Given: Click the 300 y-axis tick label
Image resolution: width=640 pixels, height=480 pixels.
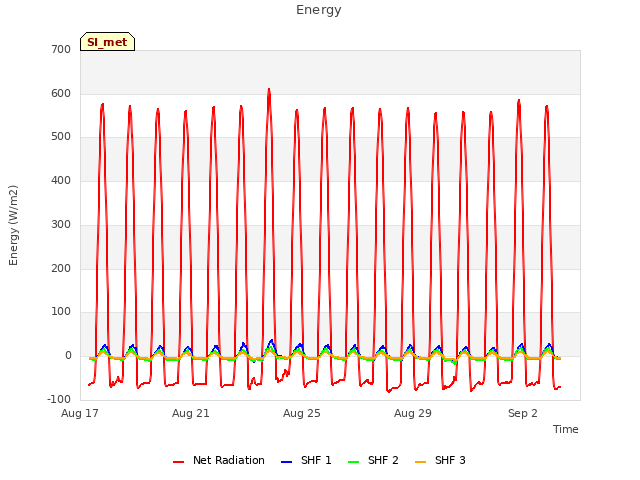Looking at the screenshot, I should [x=61, y=224].
